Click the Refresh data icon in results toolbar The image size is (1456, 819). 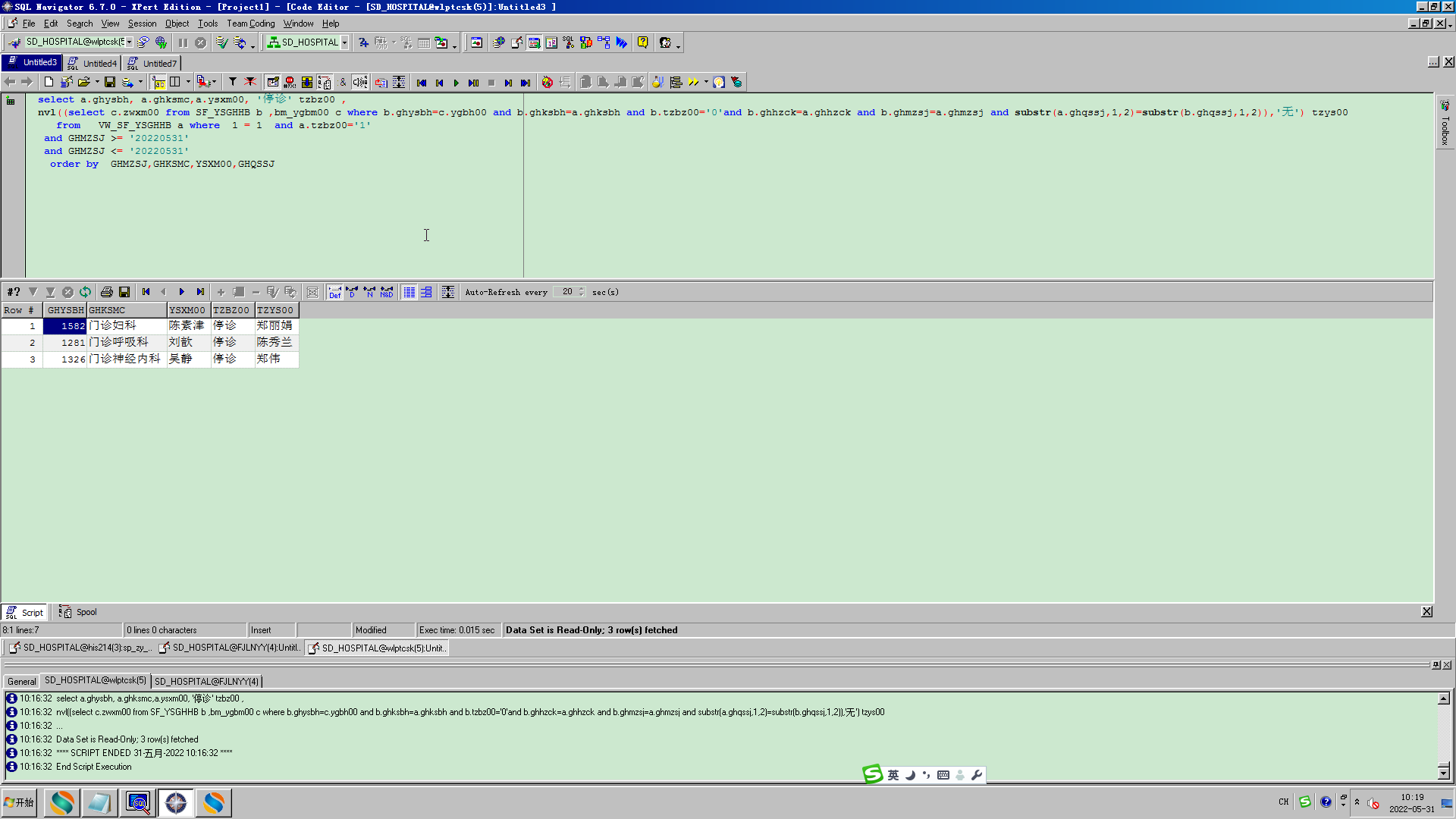pos(86,292)
